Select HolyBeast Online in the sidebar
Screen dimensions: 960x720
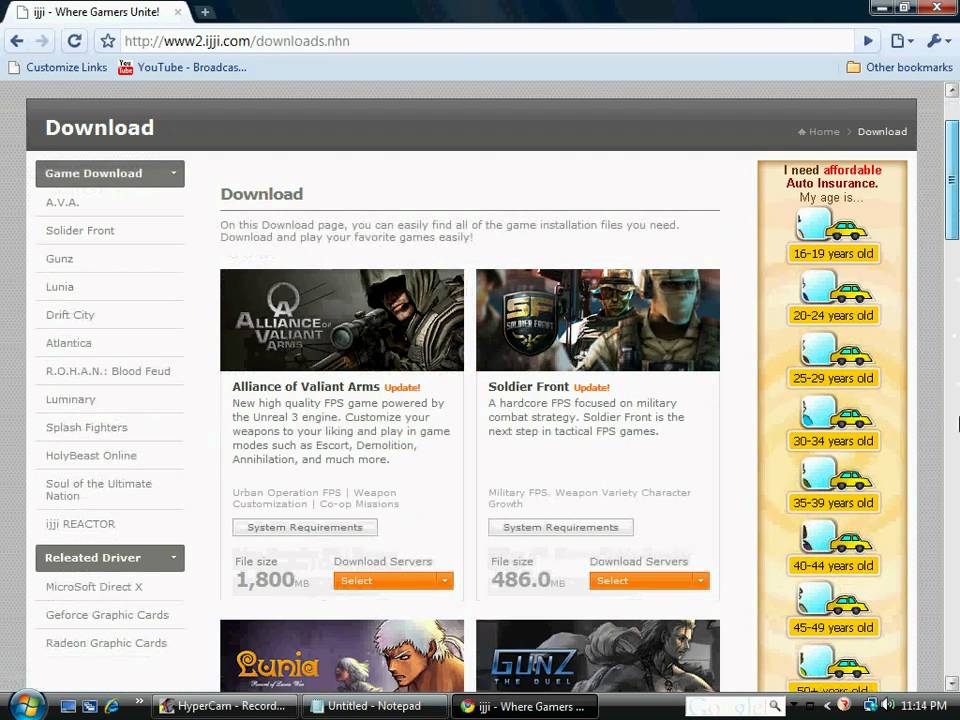coord(91,456)
